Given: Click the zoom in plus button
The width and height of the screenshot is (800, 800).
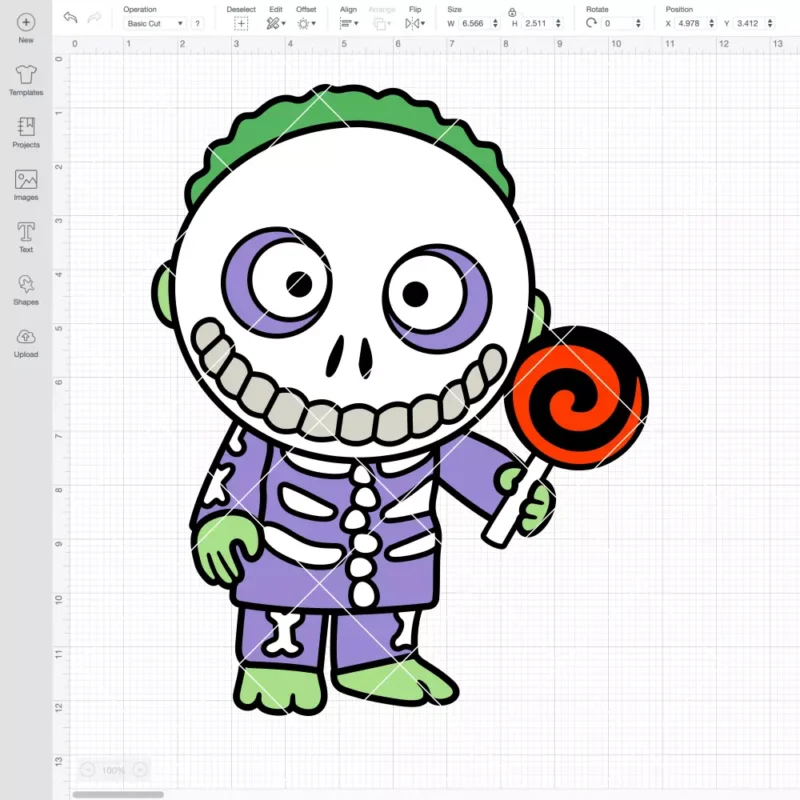Looking at the screenshot, I should pos(140,769).
